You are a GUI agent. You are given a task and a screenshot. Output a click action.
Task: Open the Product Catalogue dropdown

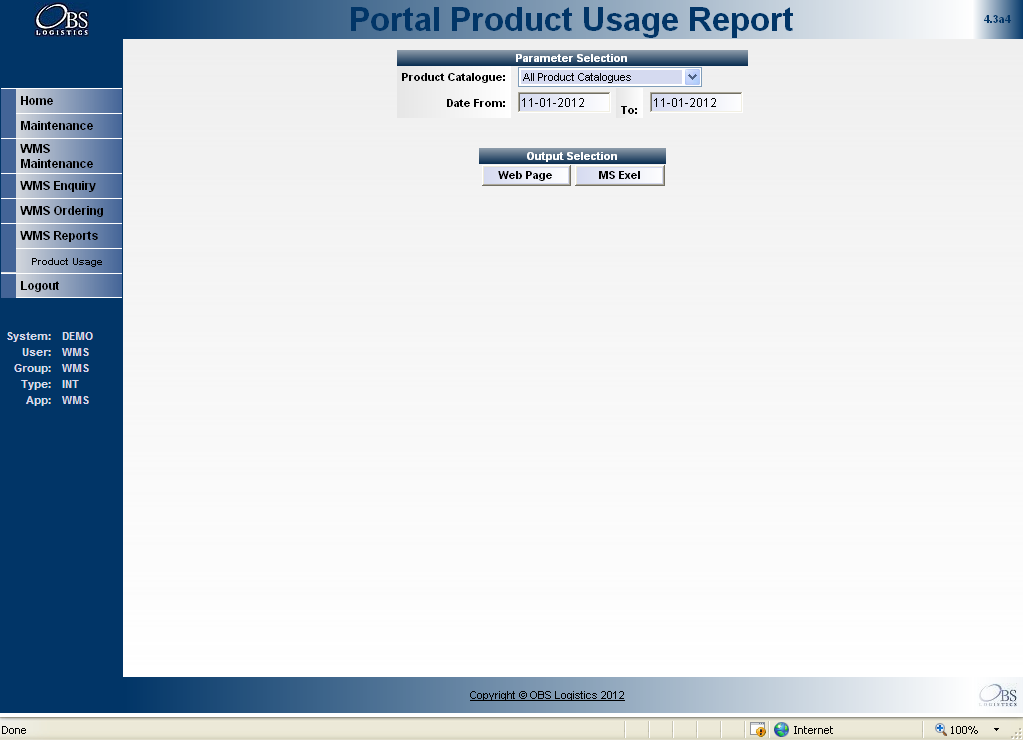tap(609, 77)
